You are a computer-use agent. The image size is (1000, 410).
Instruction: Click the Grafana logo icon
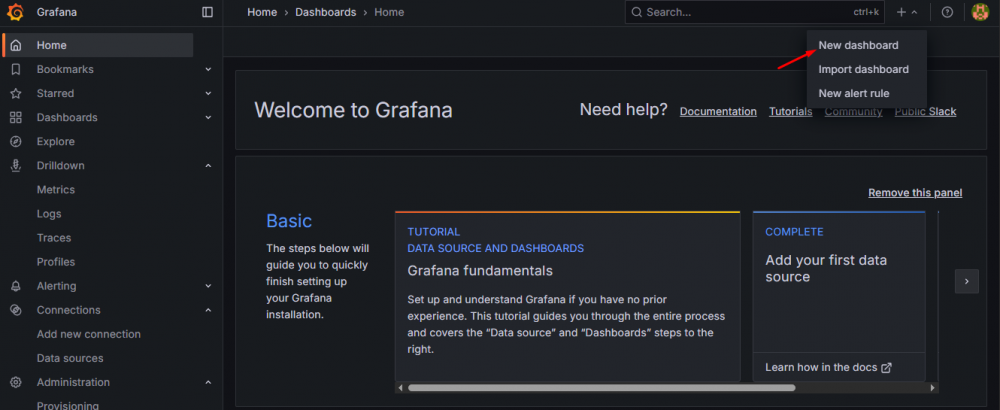[15, 12]
